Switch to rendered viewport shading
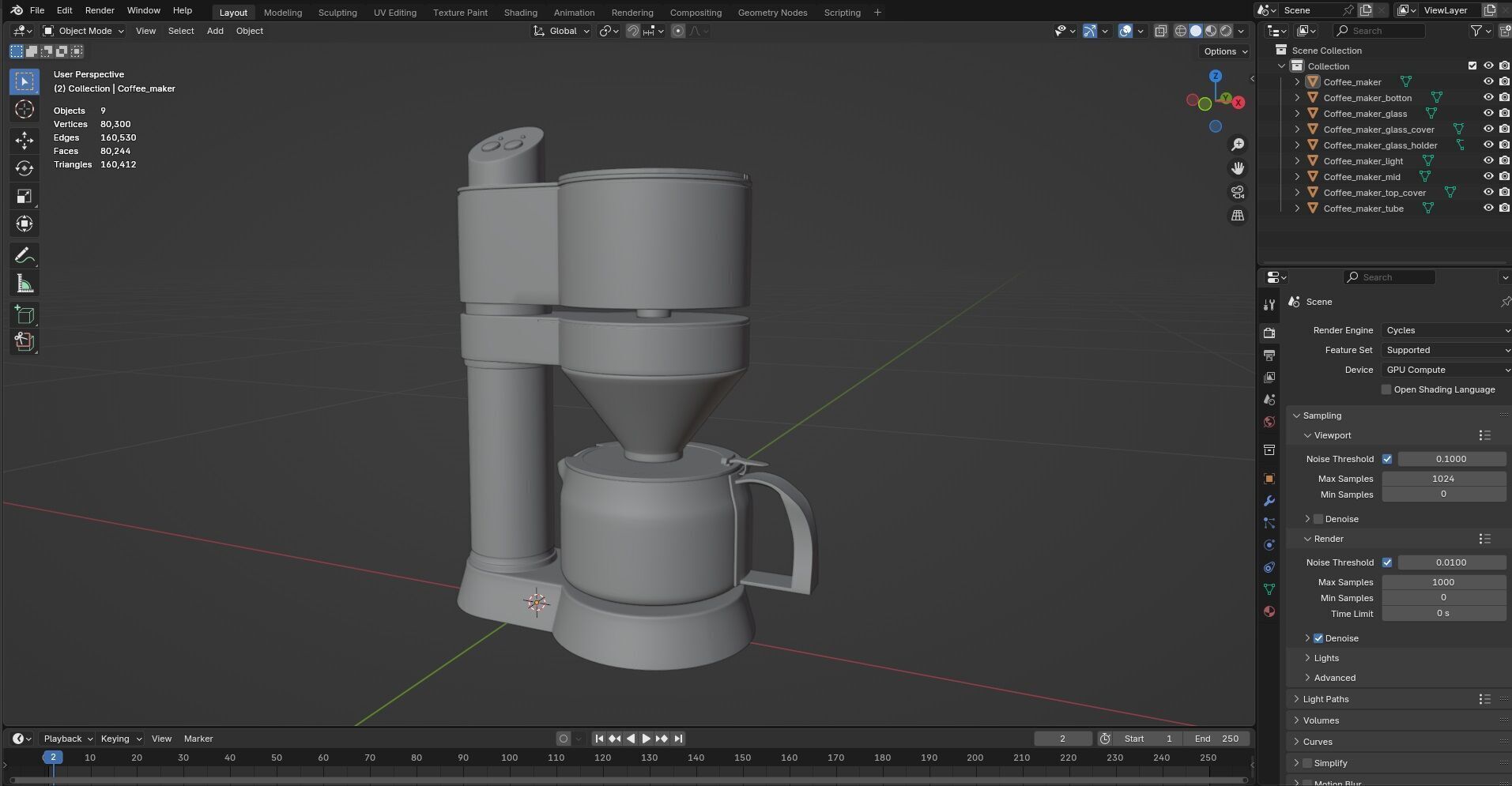 click(x=1226, y=31)
